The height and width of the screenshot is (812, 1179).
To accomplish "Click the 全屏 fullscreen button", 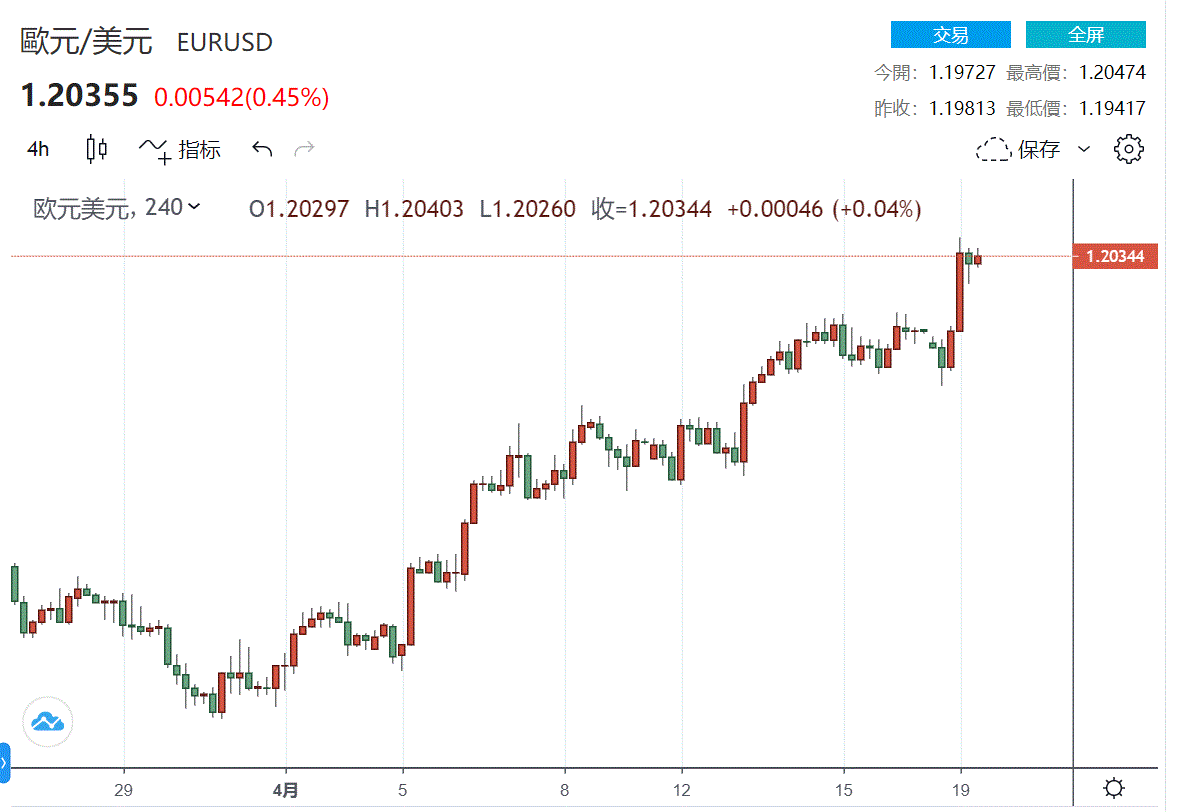I will tap(1086, 35).
